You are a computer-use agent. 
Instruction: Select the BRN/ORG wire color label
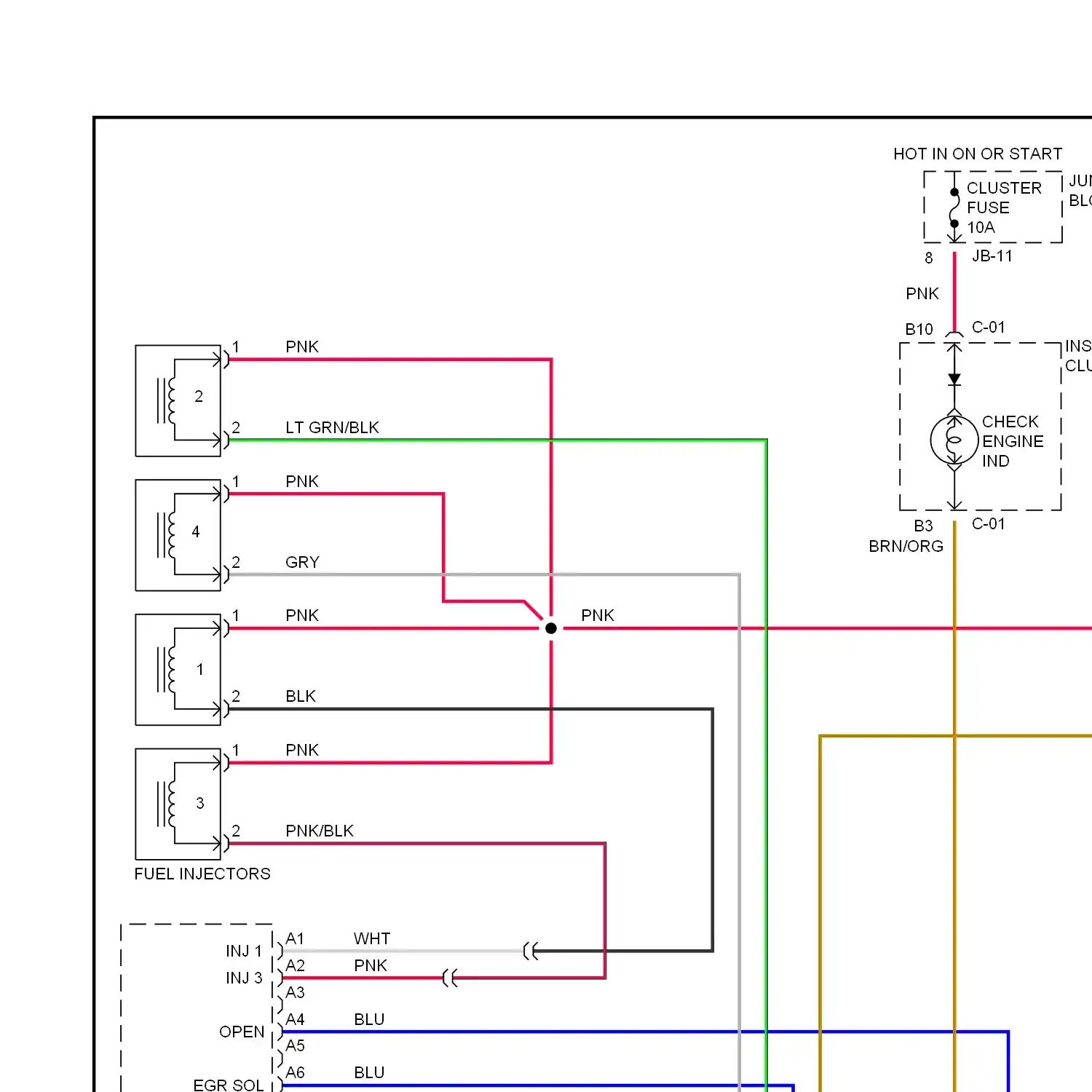[x=906, y=547]
